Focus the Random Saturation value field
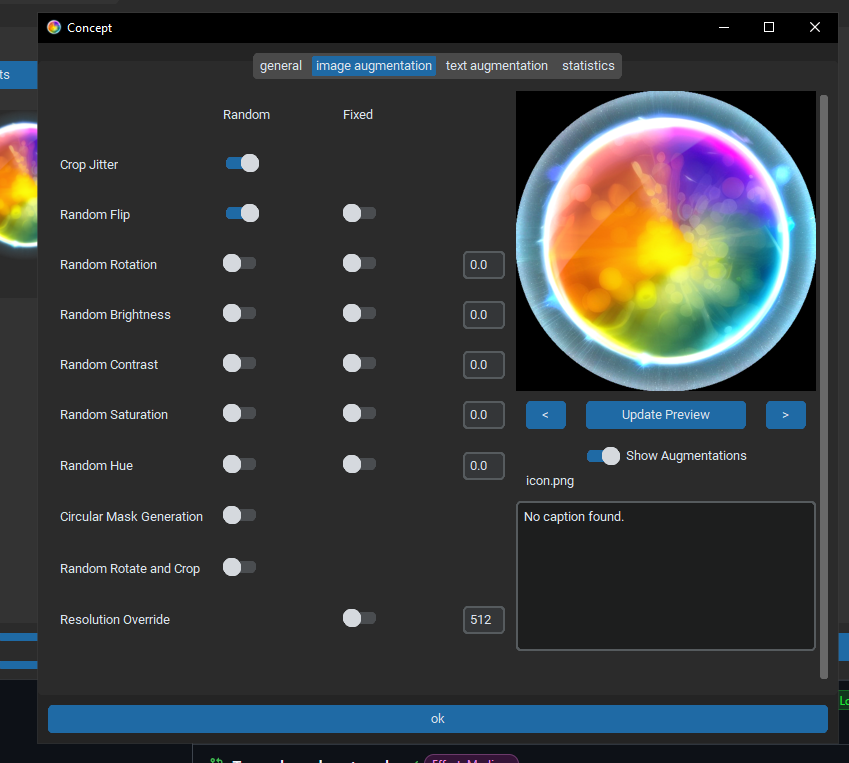 click(x=484, y=415)
